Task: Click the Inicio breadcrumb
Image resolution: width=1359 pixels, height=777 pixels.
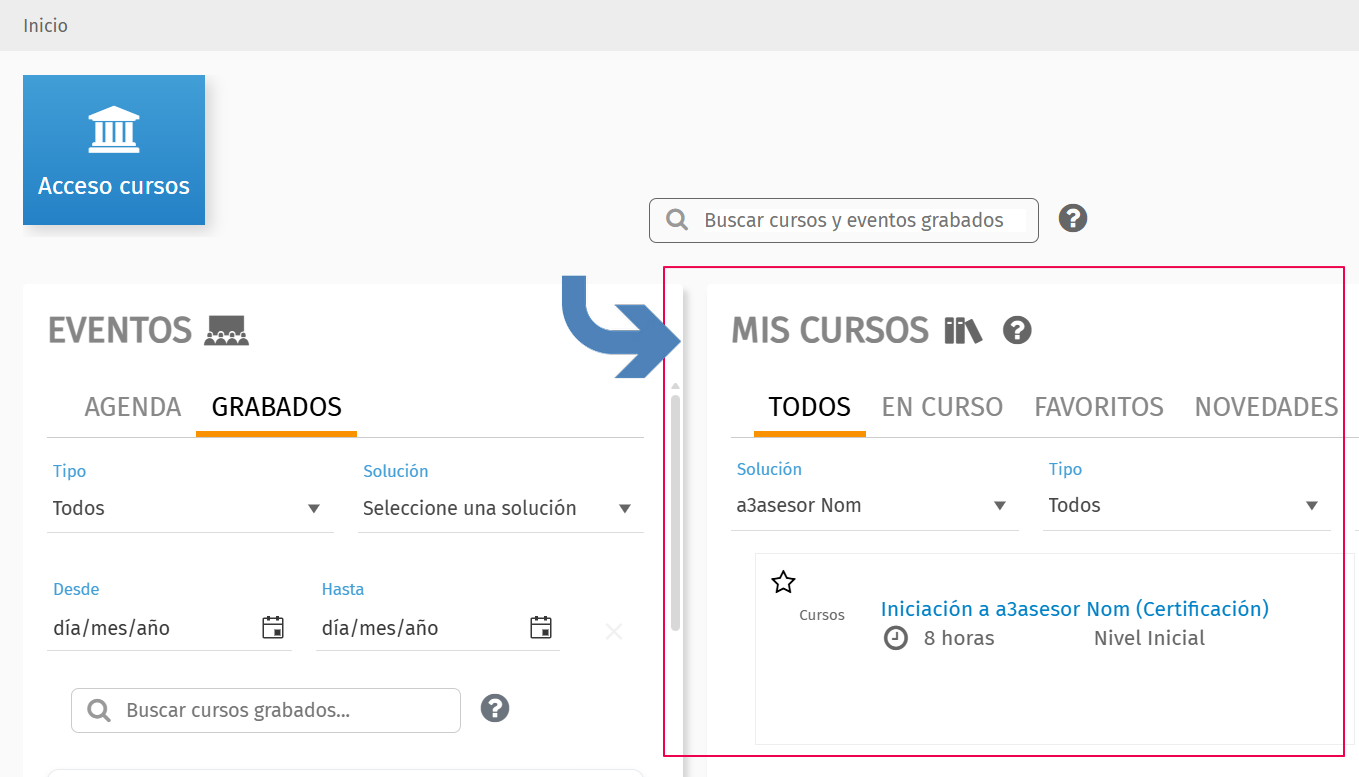Action: (46, 26)
